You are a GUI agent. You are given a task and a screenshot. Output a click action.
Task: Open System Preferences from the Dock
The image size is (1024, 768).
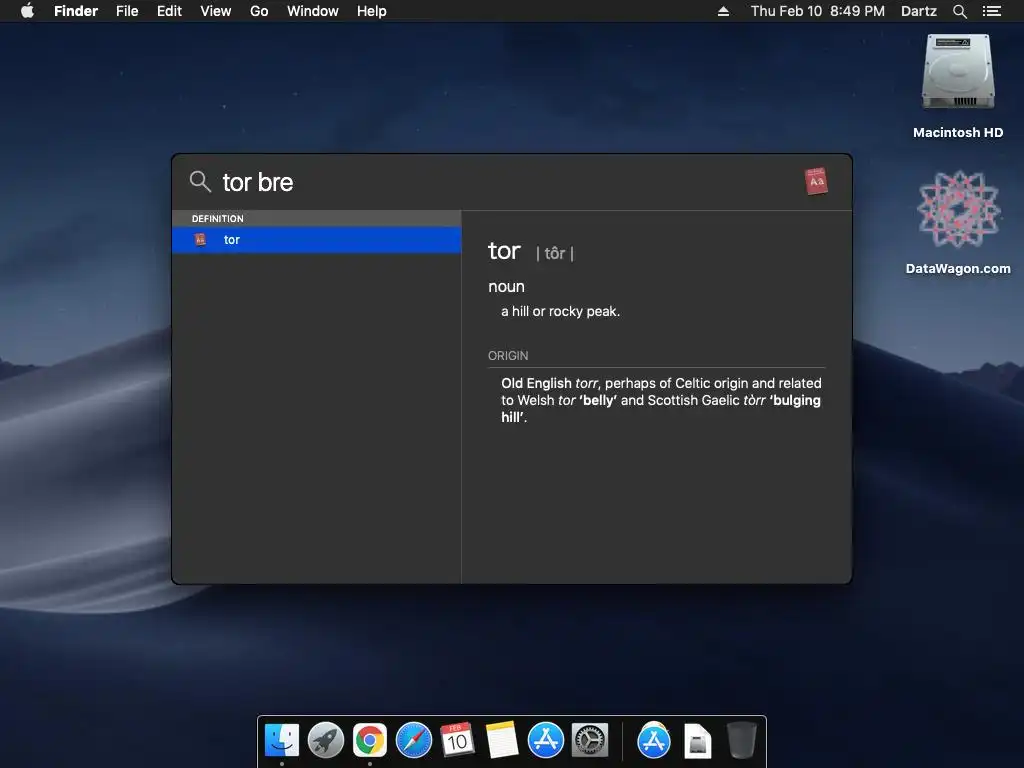tap(590, 741)
